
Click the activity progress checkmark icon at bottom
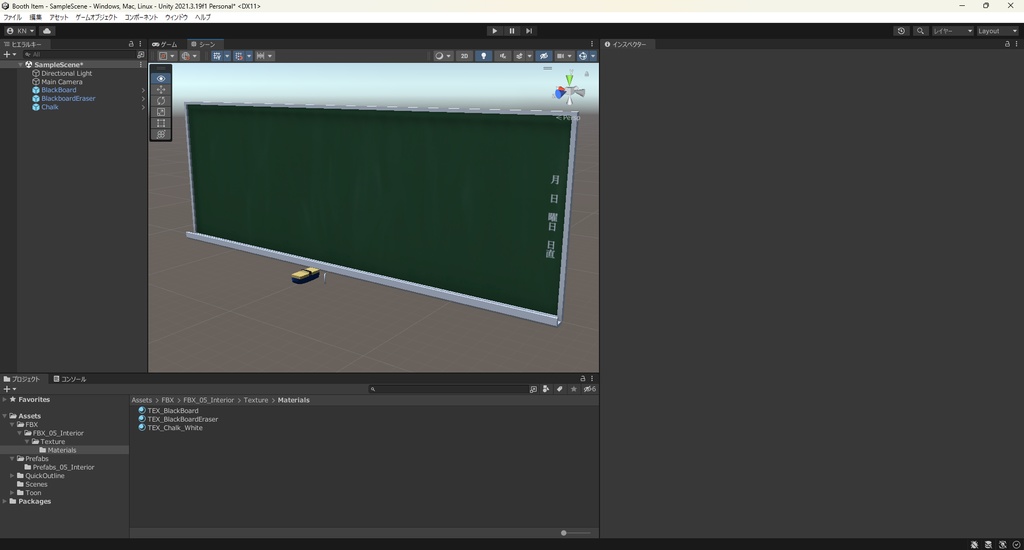(1016, 544)
